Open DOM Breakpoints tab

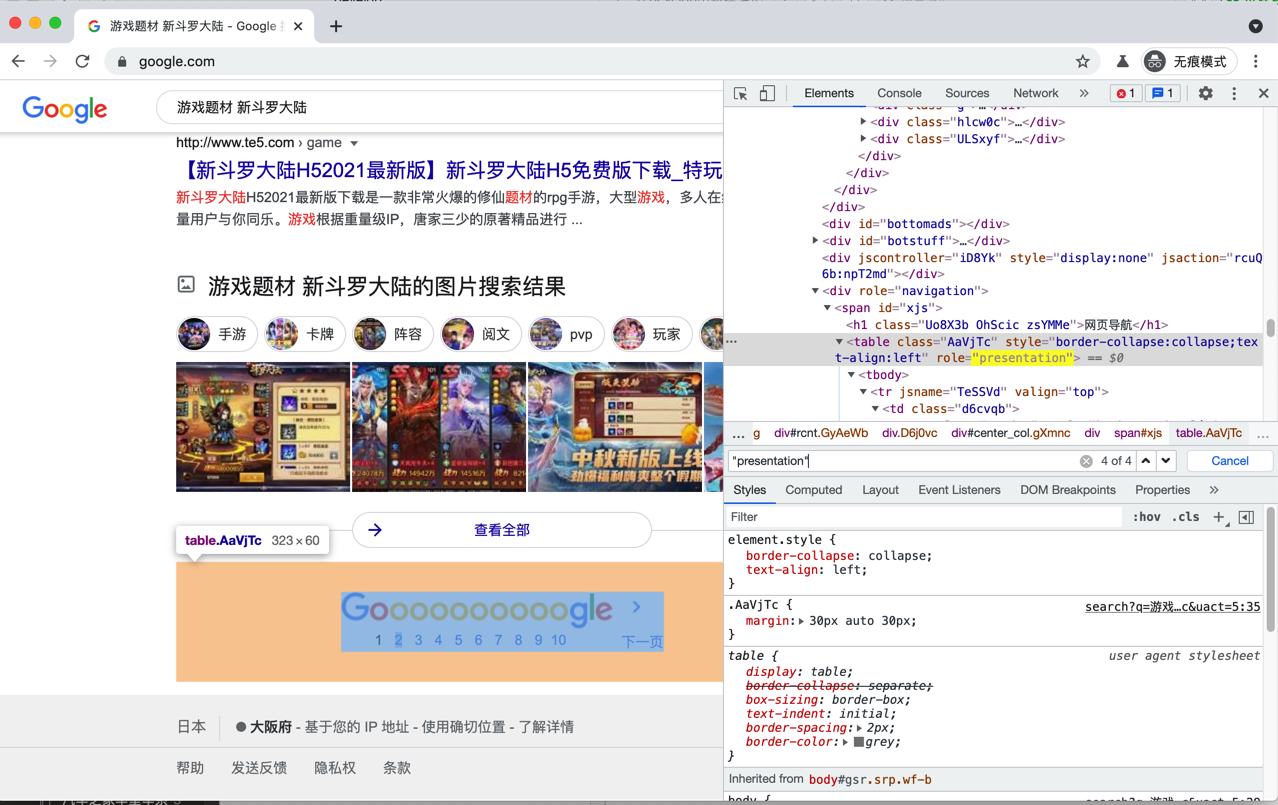pyautogui.click(x=1067, y=490)
